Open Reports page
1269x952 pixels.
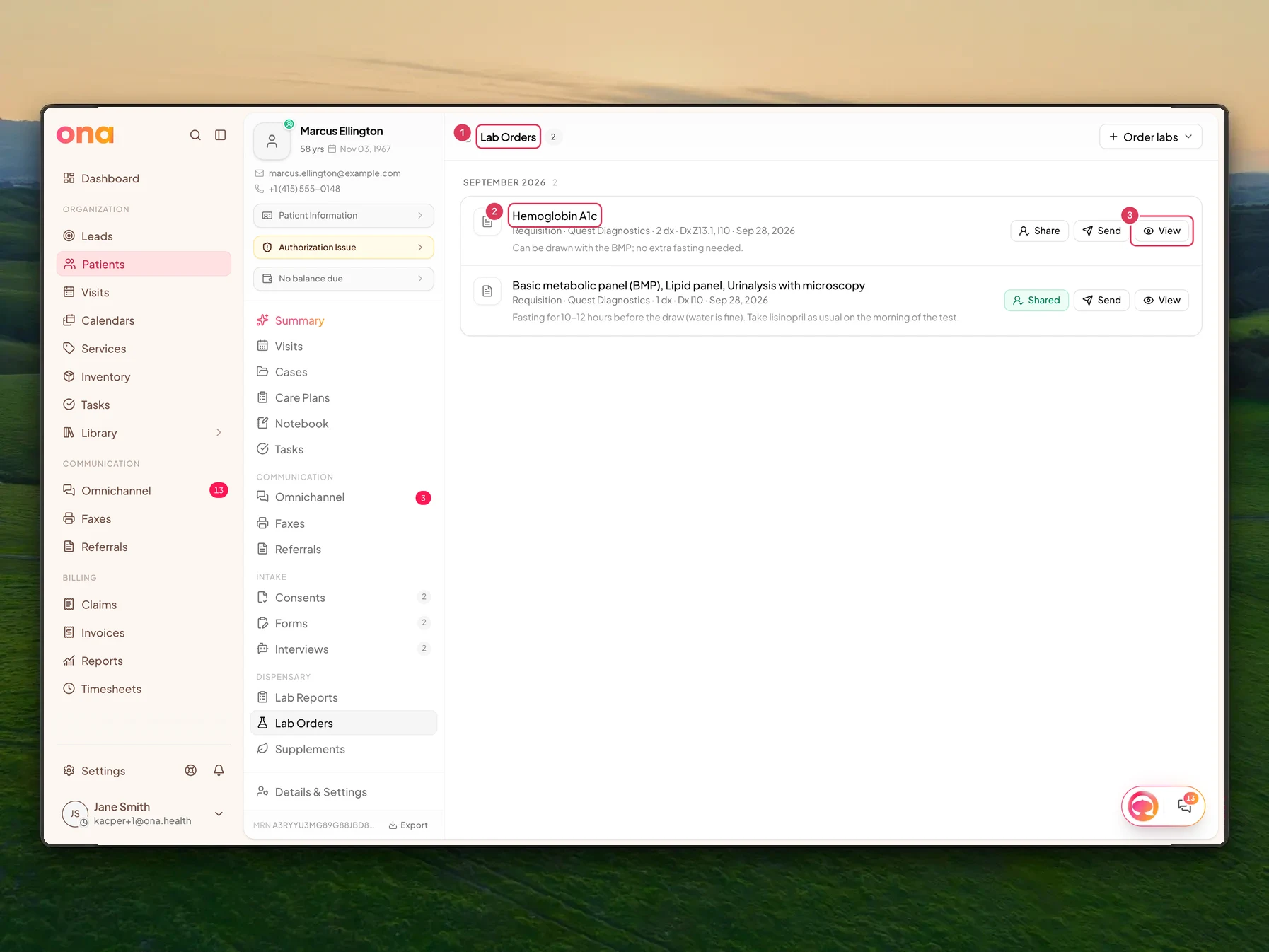pos(144,661)
